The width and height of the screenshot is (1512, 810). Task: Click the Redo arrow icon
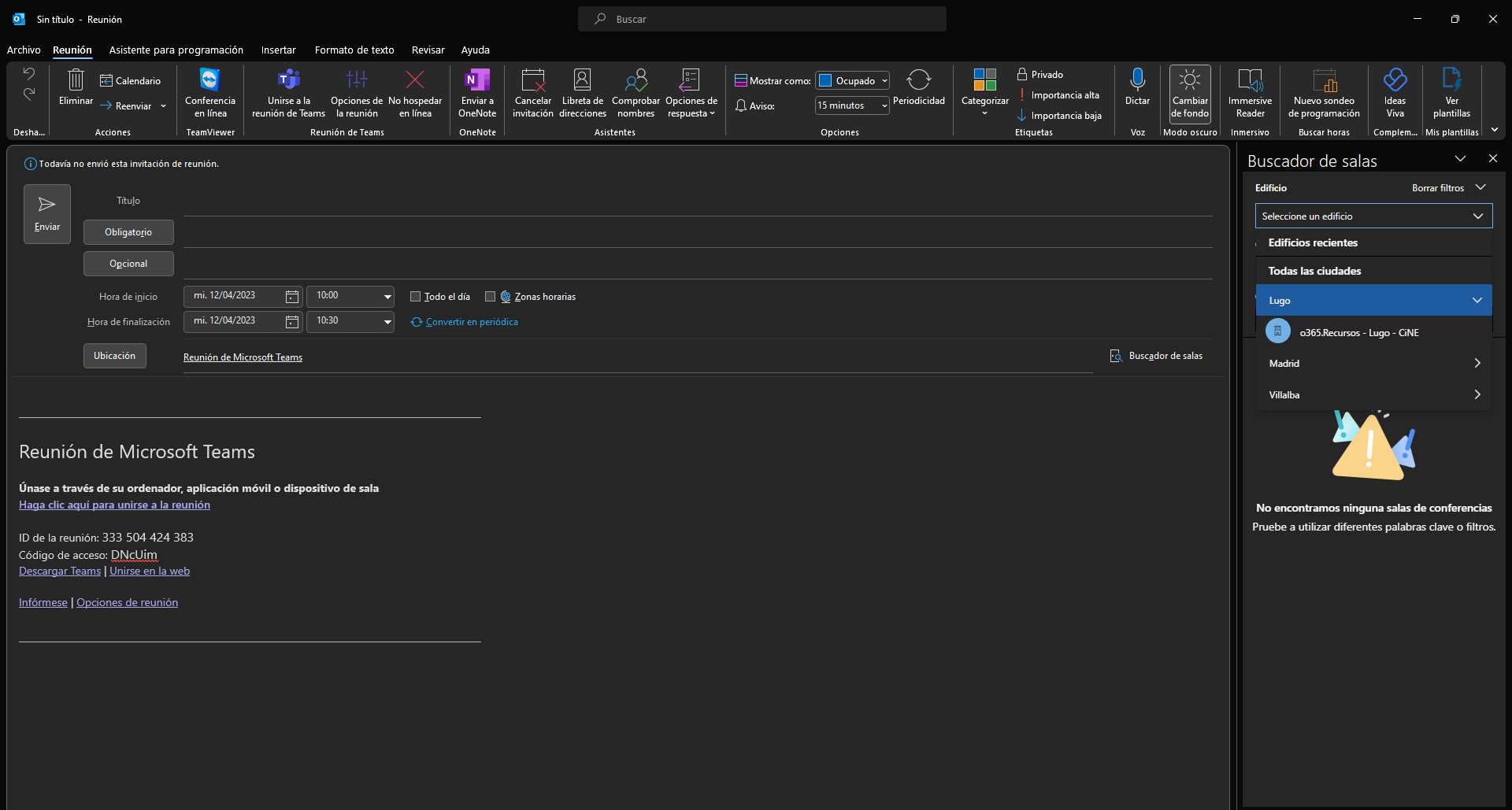coord(29,94)
